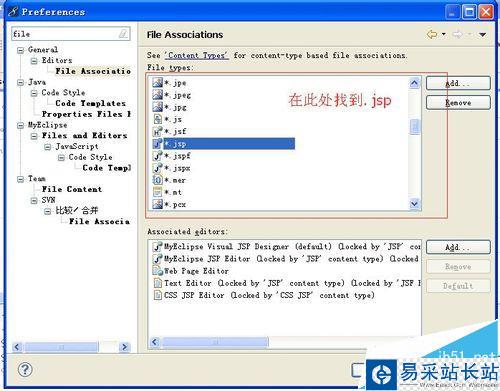The height and width of the screenshot is (391, 500).
Task: Click associated editors horizontal scrollbar thumb
Action: pos(215,342)
